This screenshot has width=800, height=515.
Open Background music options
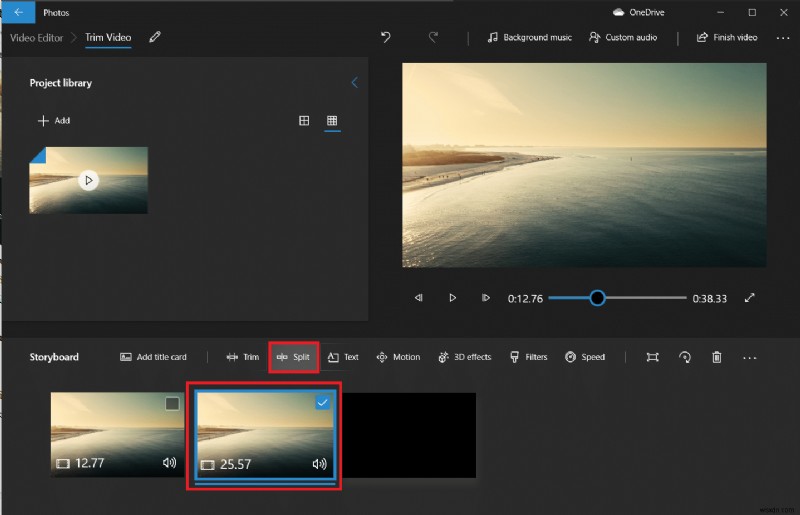[529, 38]
